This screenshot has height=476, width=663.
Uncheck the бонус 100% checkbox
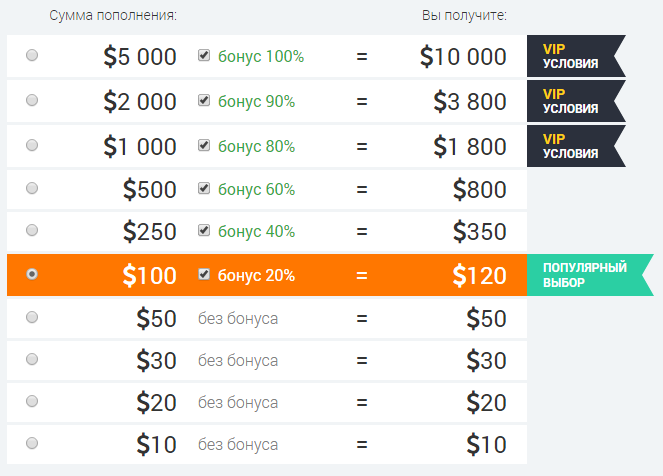point(204,55)
